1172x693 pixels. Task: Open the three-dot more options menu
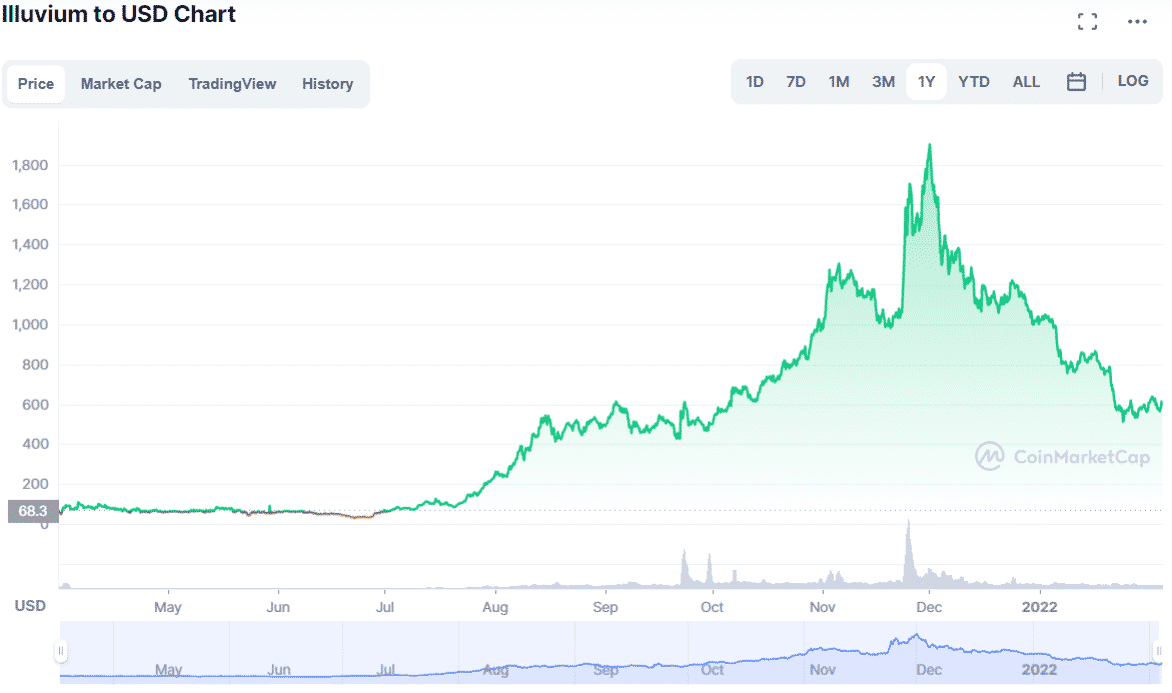pyautogui.click(x=1137, y=22)
